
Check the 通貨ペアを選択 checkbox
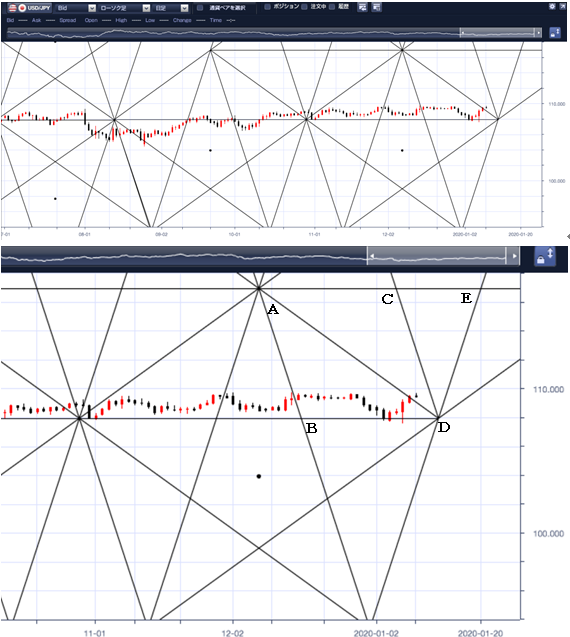pyautogui.click(x=200, y=8)
